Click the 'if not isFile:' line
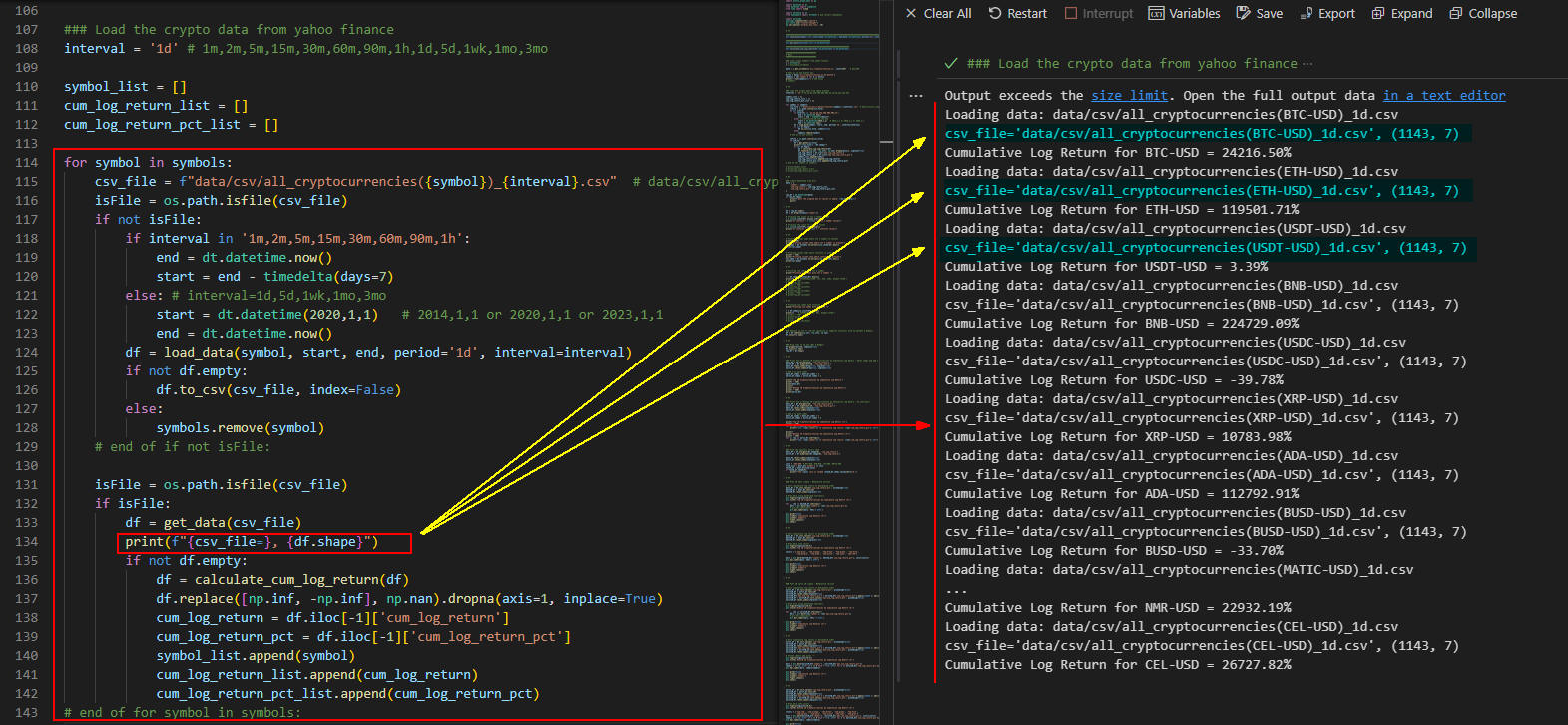1568x725 pixels. tap(148, 219)
